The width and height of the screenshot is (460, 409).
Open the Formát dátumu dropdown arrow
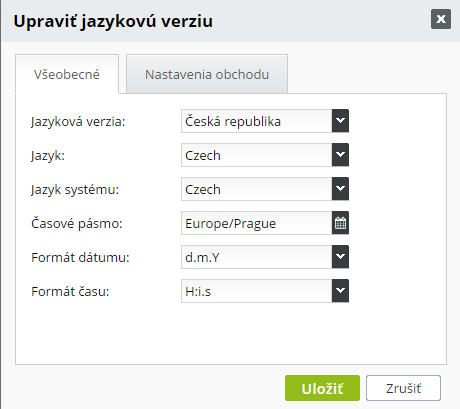(340, 257)
